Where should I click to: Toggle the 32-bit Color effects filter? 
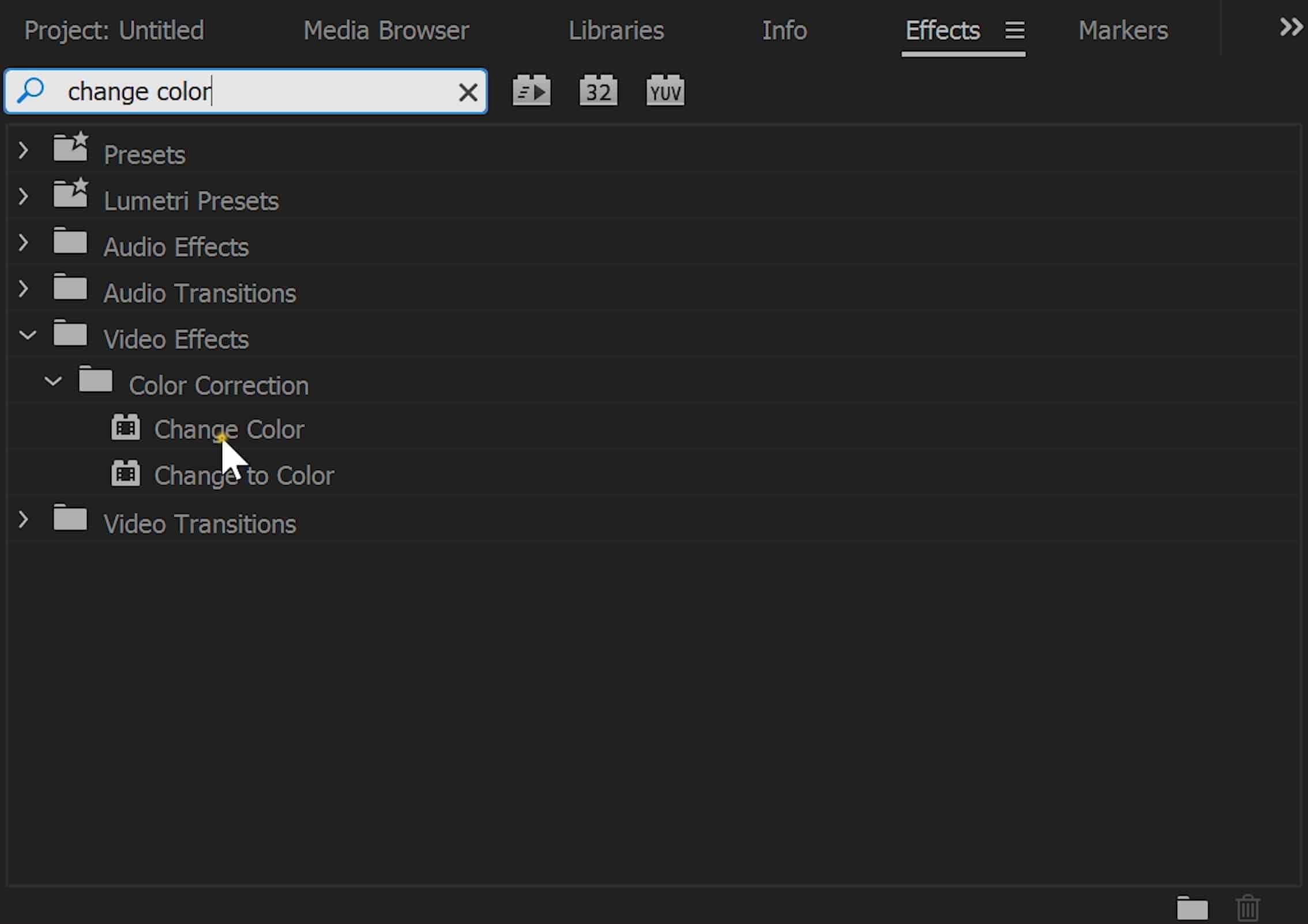(598, 91)
